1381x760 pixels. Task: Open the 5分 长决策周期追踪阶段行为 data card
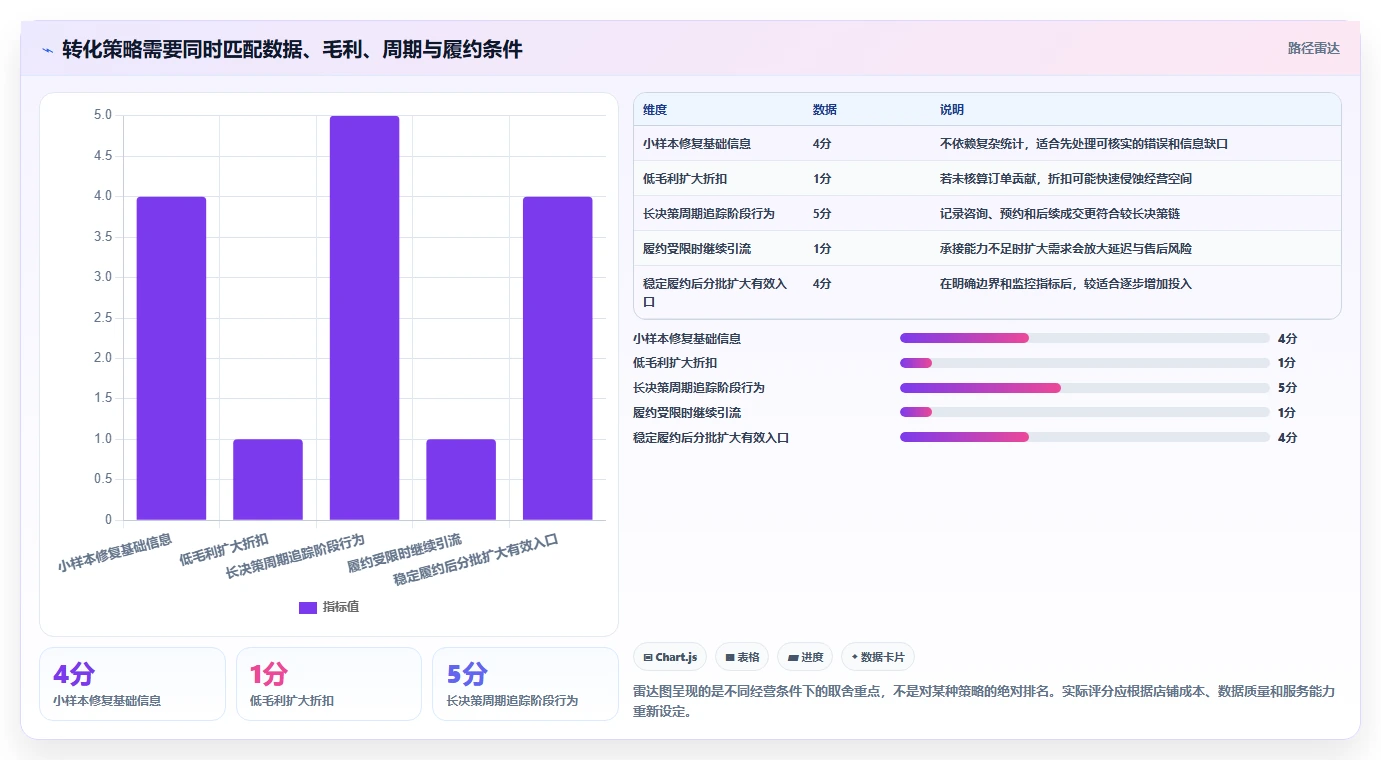click(525, 684)
